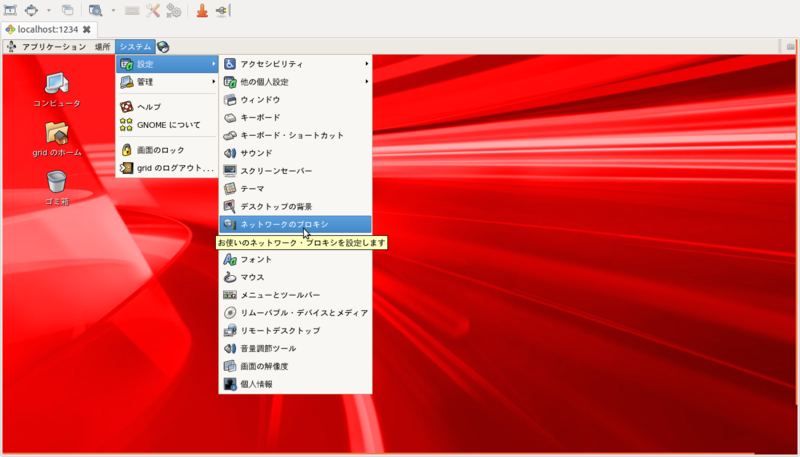Click the リムーバブル・デバイスとメディア disc icon
This screenshot has width=800, height=457.
point(230,313)
